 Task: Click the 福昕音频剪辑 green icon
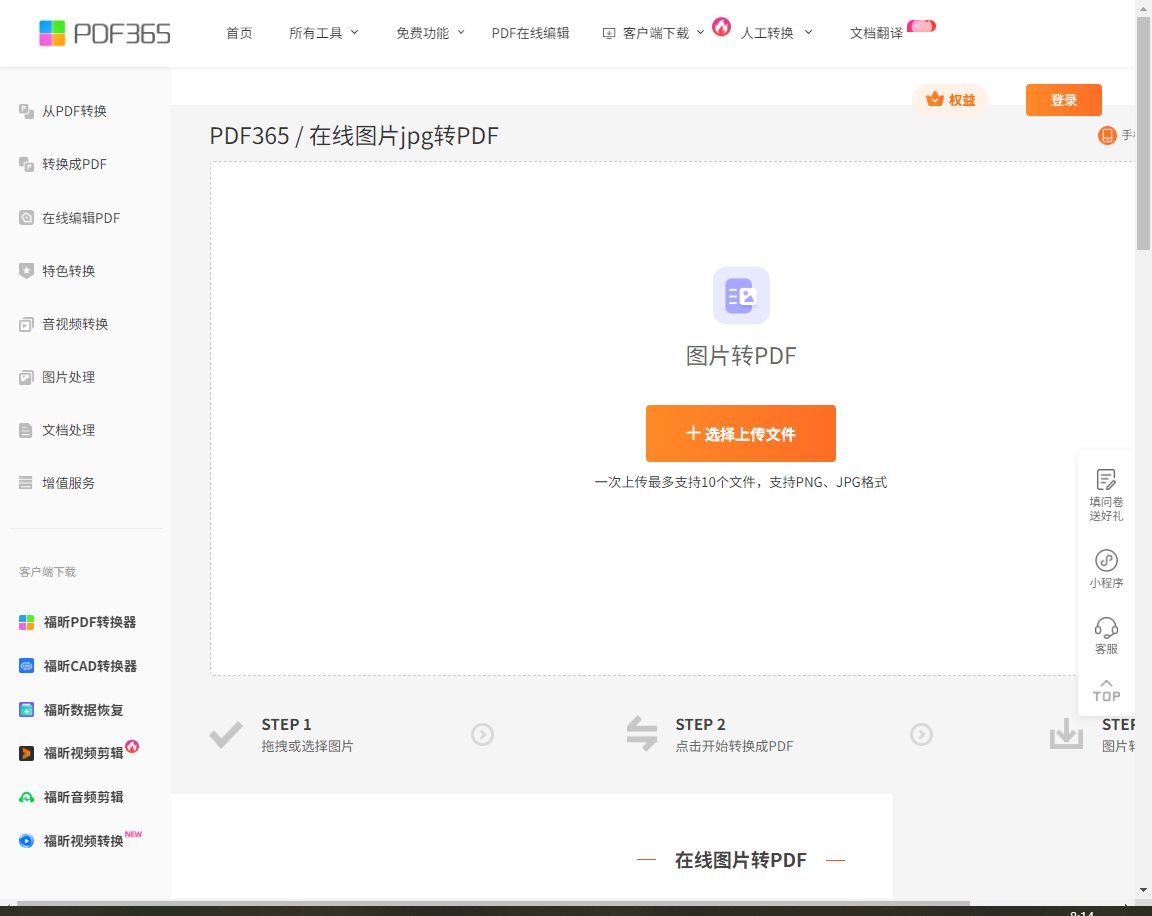coord(26,797)
